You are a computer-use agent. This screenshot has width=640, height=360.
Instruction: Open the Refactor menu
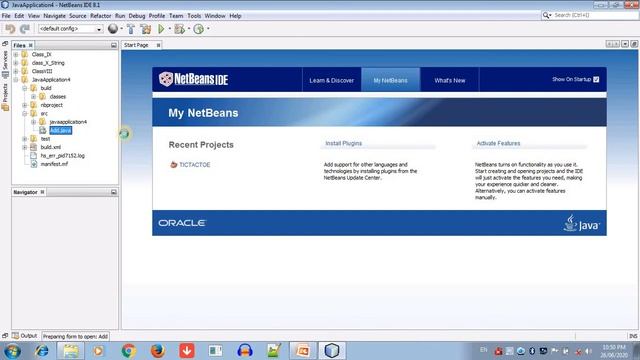(100, 16)
